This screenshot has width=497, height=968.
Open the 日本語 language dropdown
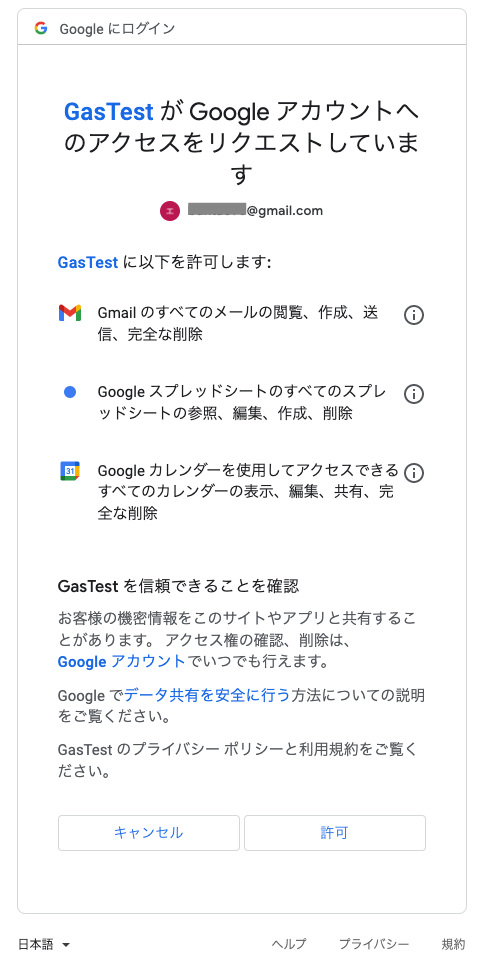click(44, 944)
